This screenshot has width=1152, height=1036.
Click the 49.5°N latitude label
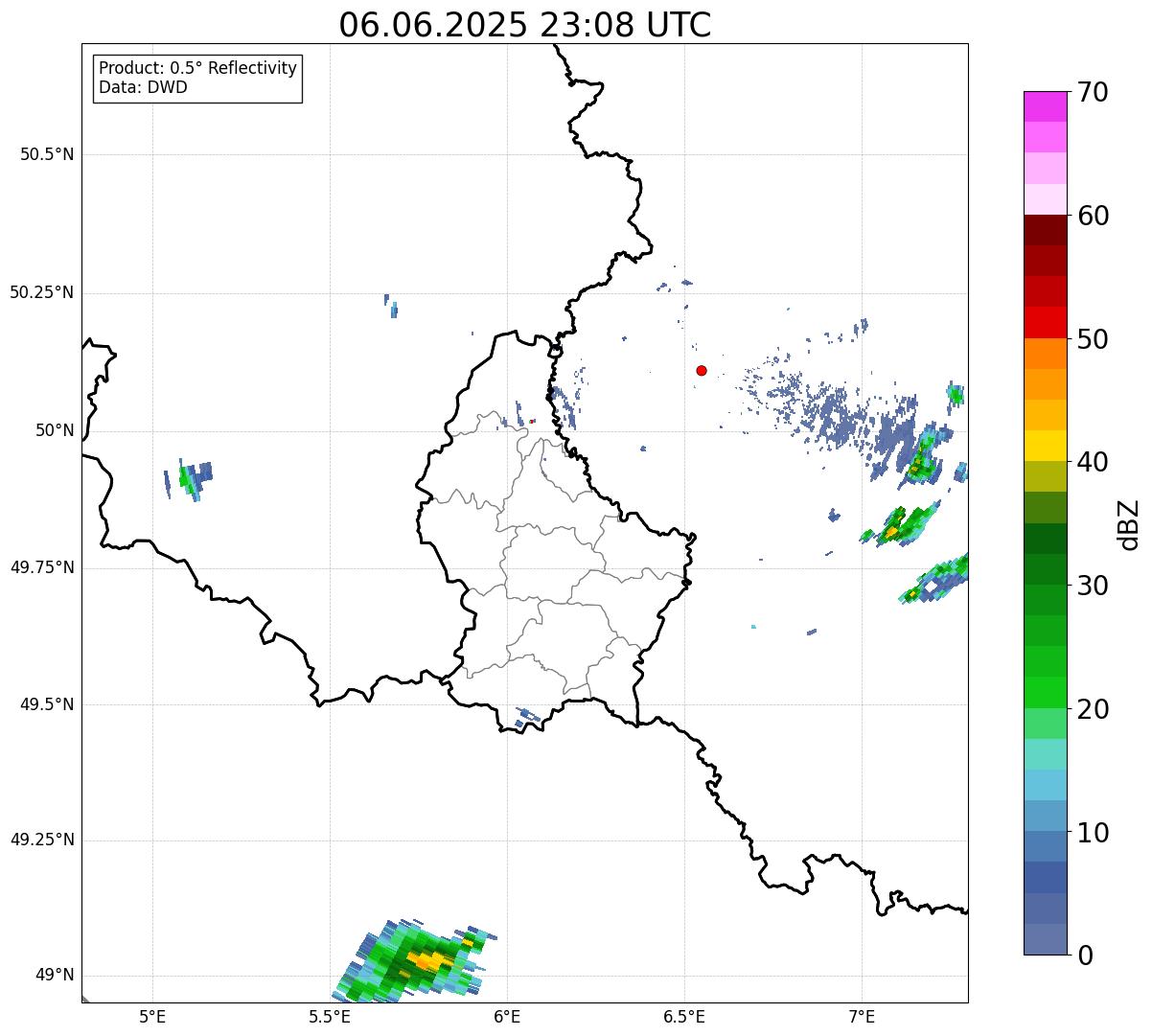(x=47, y=704)
